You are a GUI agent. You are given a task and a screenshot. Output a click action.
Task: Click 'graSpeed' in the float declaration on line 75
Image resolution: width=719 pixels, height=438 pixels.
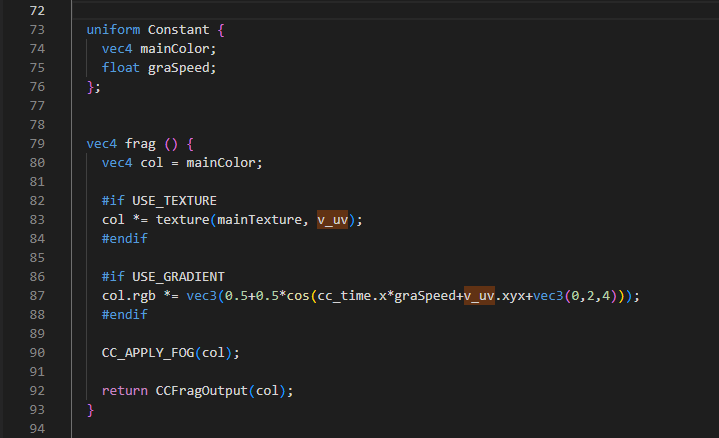178,68
